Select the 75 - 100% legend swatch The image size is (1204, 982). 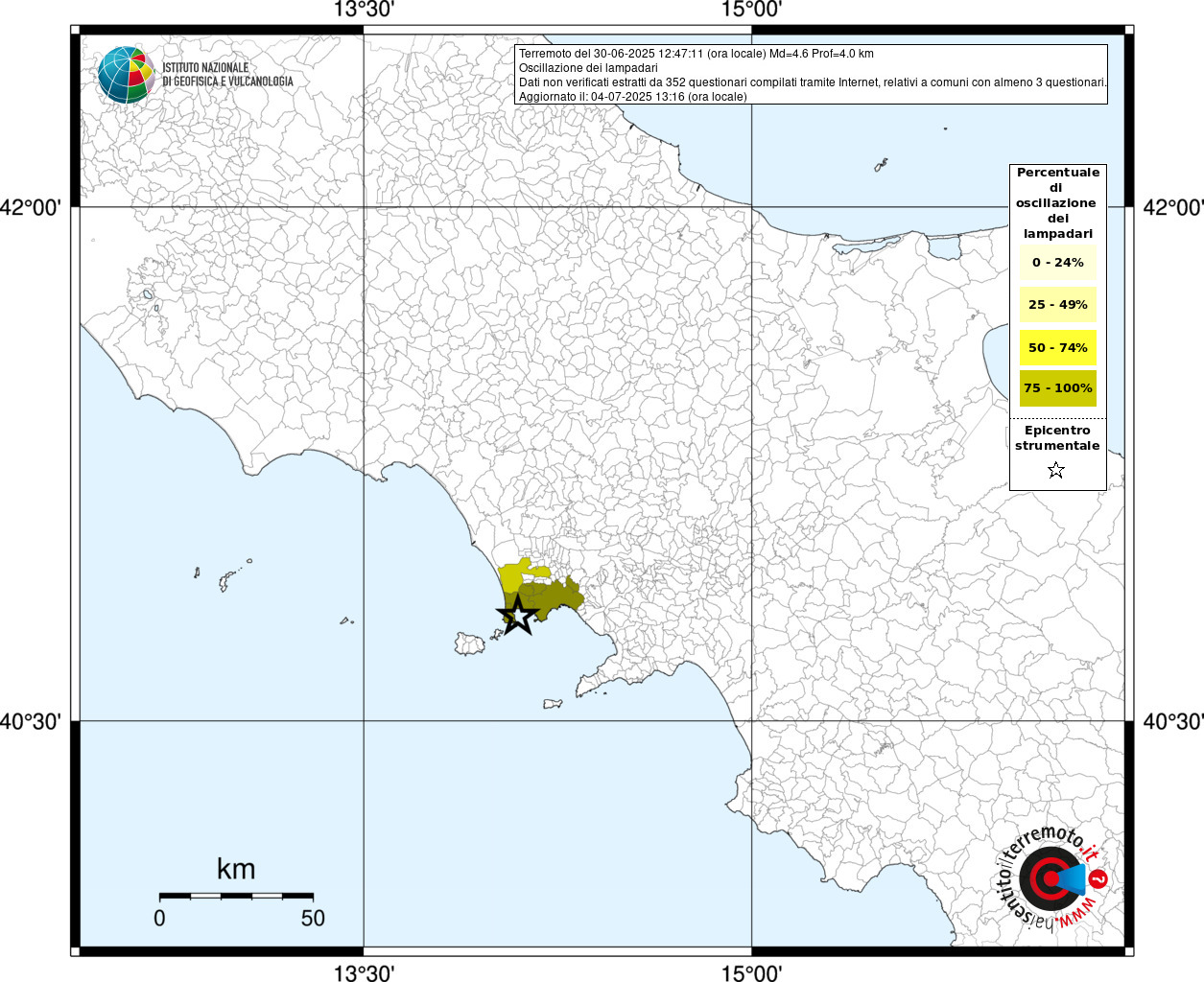pyautogui.click(x=1058, y=388)
